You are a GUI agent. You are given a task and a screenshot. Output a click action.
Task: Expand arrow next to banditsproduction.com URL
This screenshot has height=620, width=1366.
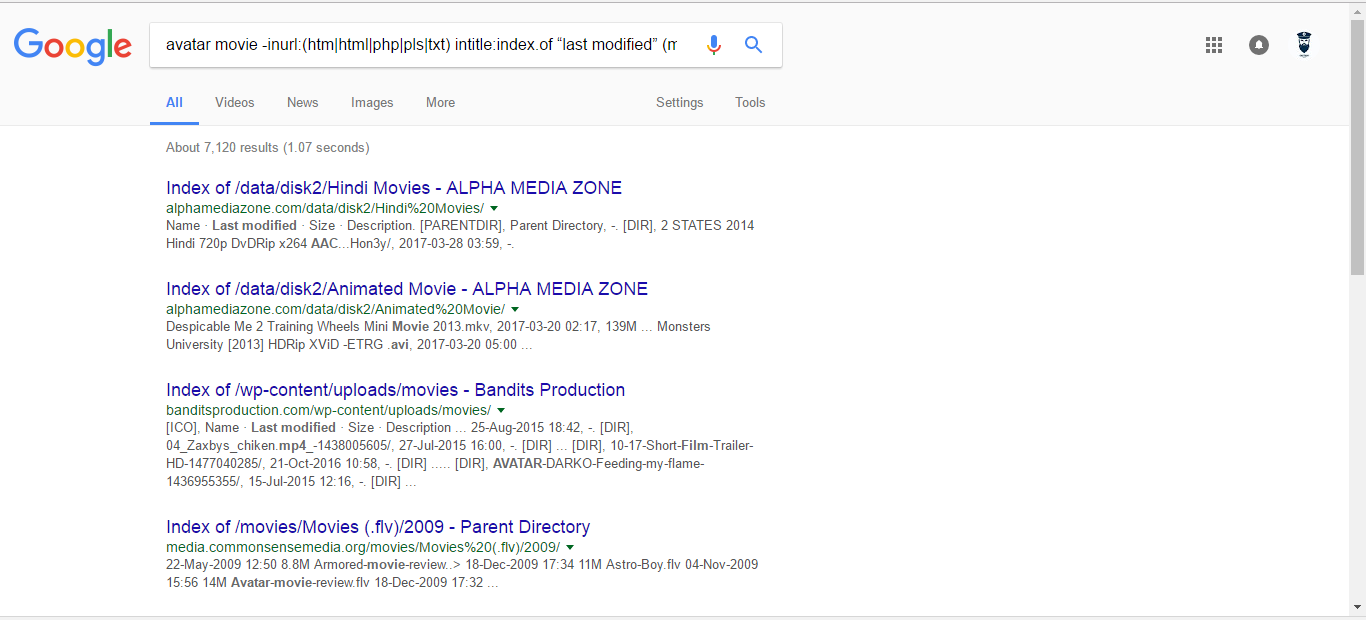pyautogui.click(x=501, y=410)
